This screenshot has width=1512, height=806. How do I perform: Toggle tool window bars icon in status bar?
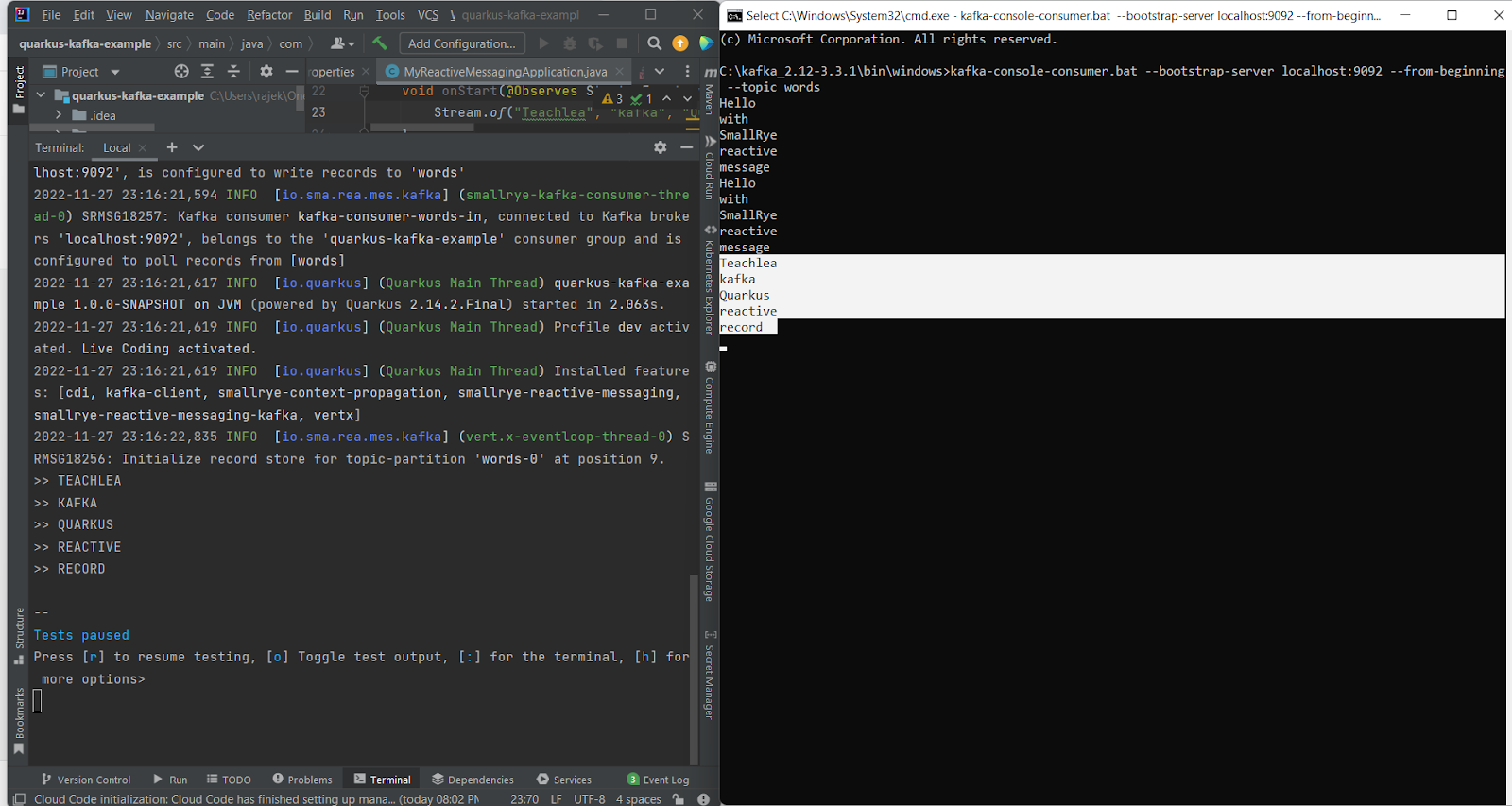(19, 799)
